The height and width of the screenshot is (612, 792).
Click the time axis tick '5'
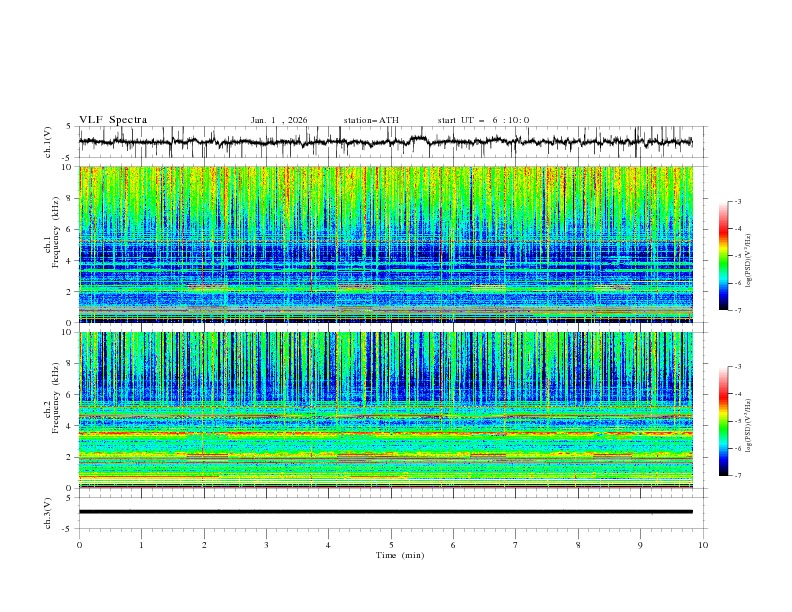click(x=391, y=545)
